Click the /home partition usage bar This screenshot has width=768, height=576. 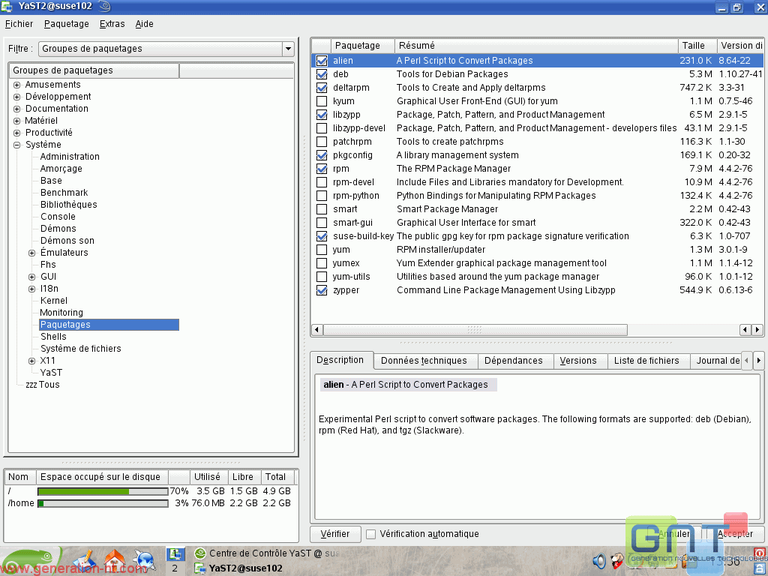coord(103,504)
